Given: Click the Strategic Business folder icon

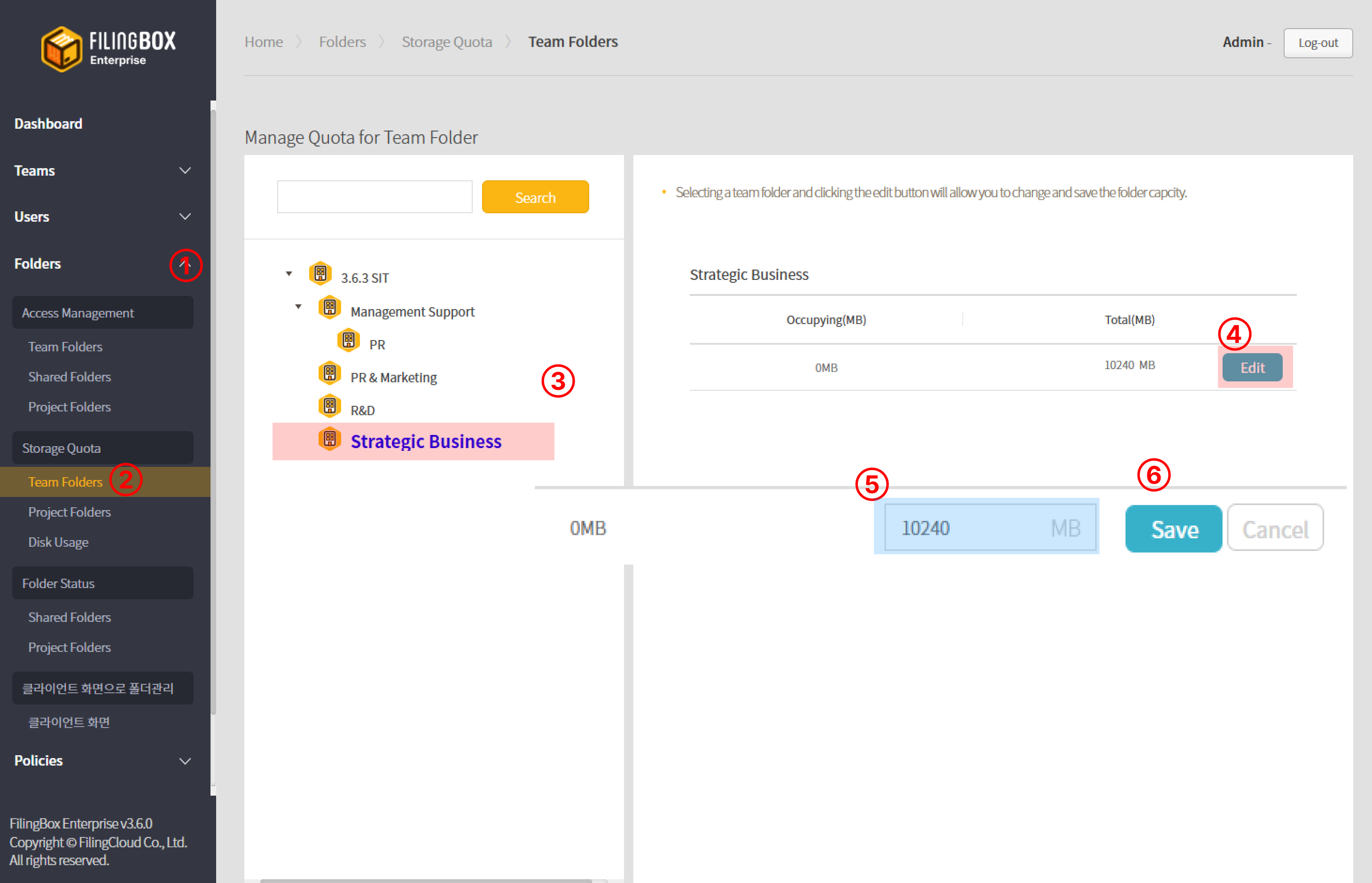Looking at the screenshot, I should coord(329,440).
